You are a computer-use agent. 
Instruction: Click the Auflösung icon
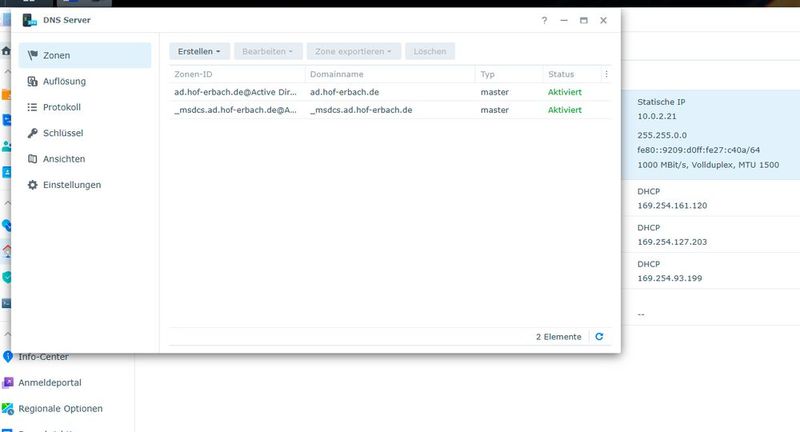33,81
